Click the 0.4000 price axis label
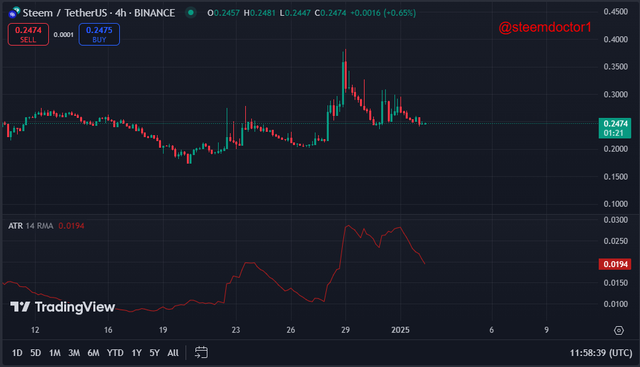Screen dimensions: 640x367 coord(616,39)
